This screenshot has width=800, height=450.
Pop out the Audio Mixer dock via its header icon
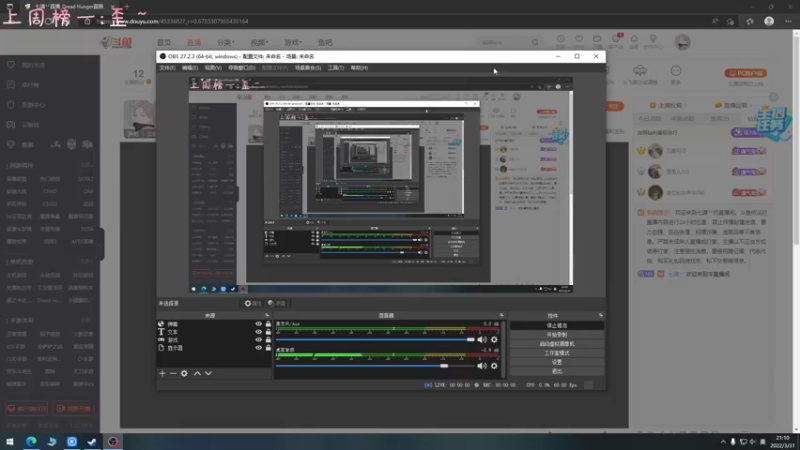tap(502, 315)
